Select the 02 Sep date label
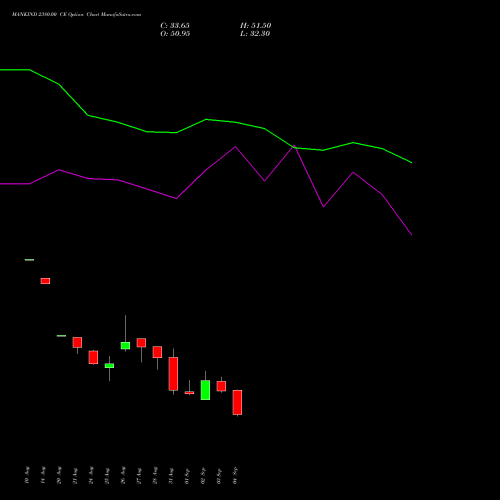Image resolution: width=500 pixels, height=500 pixels. pos(203,476)
